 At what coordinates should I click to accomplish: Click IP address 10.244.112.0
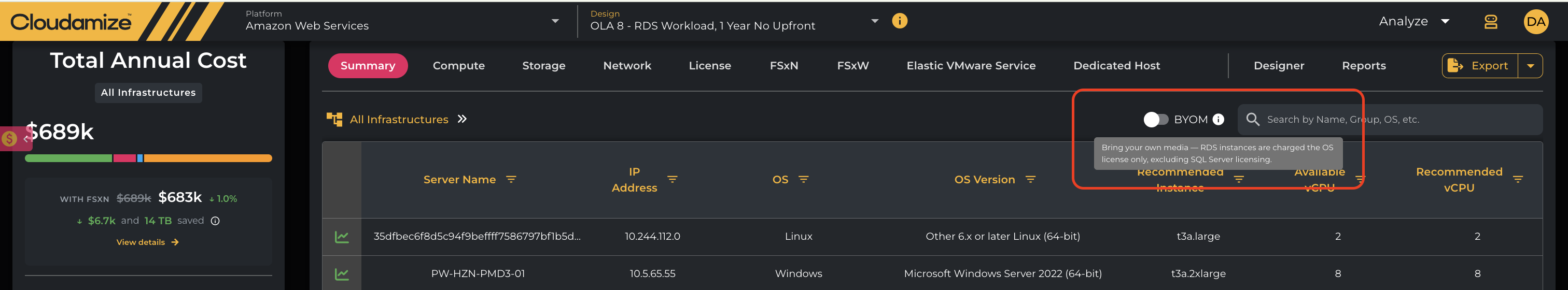pyautogui.click(x=652, y=236)
